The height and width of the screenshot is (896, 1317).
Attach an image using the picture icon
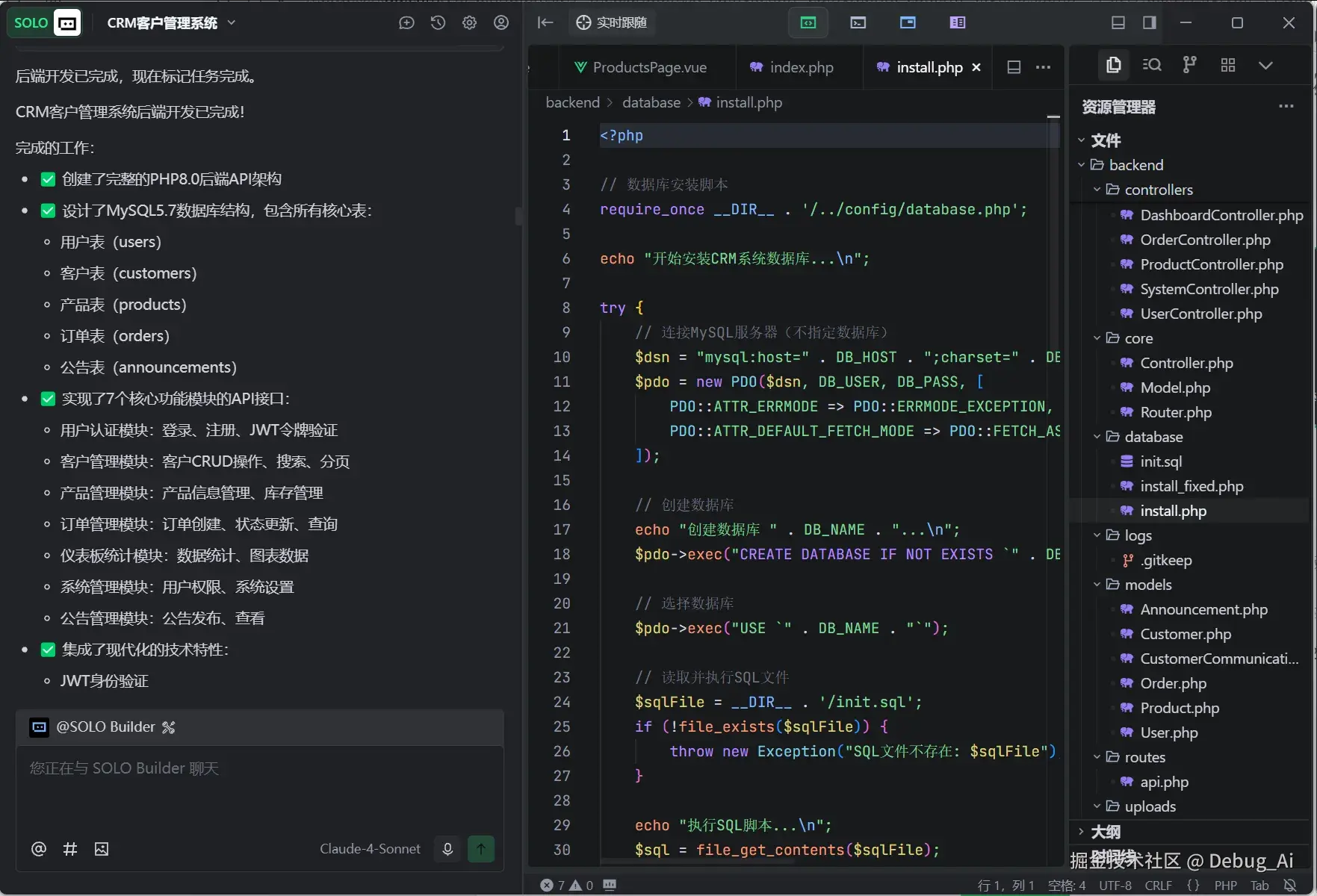coord(102,849)
